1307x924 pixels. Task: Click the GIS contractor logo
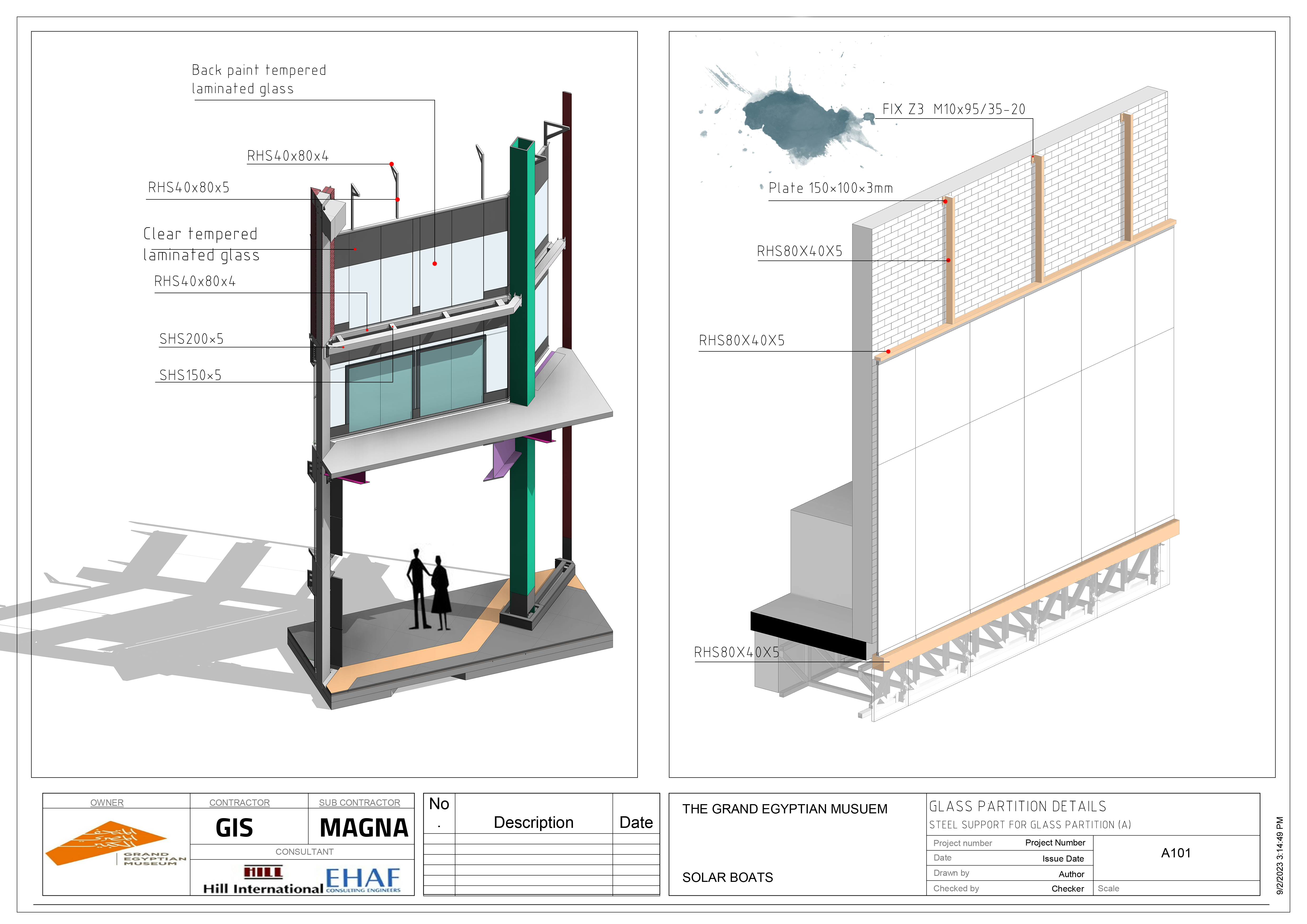pyautogui.click(x=234, y=828)
